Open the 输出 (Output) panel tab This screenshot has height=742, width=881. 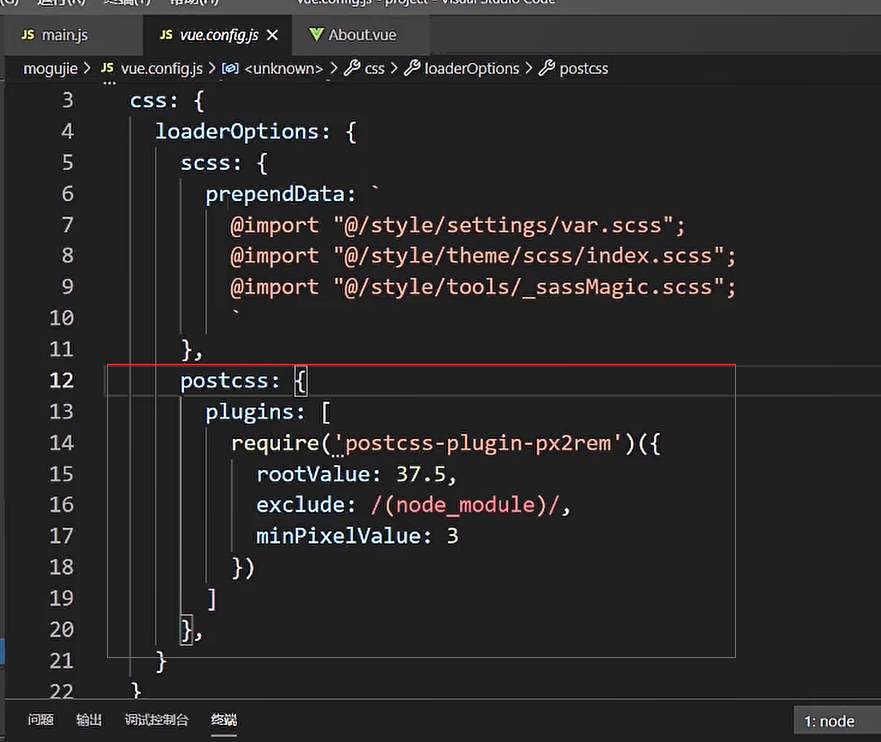tap(89, 720)
